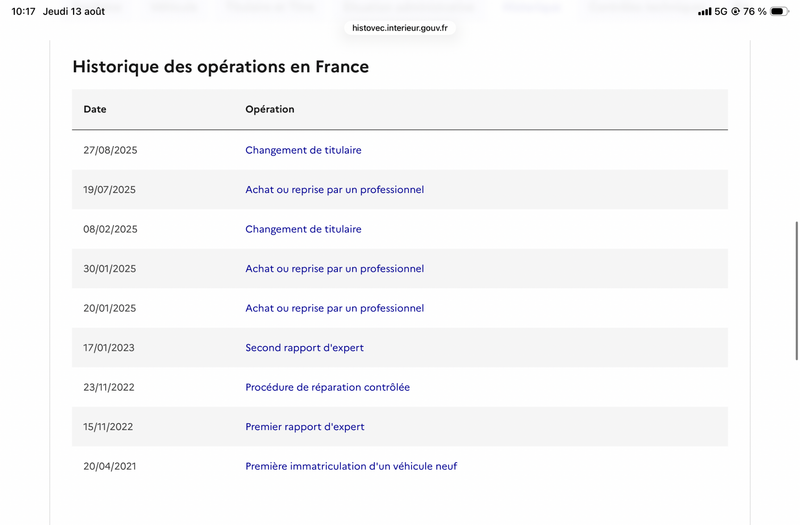Select the date 19/07/2025

[109, 190]
